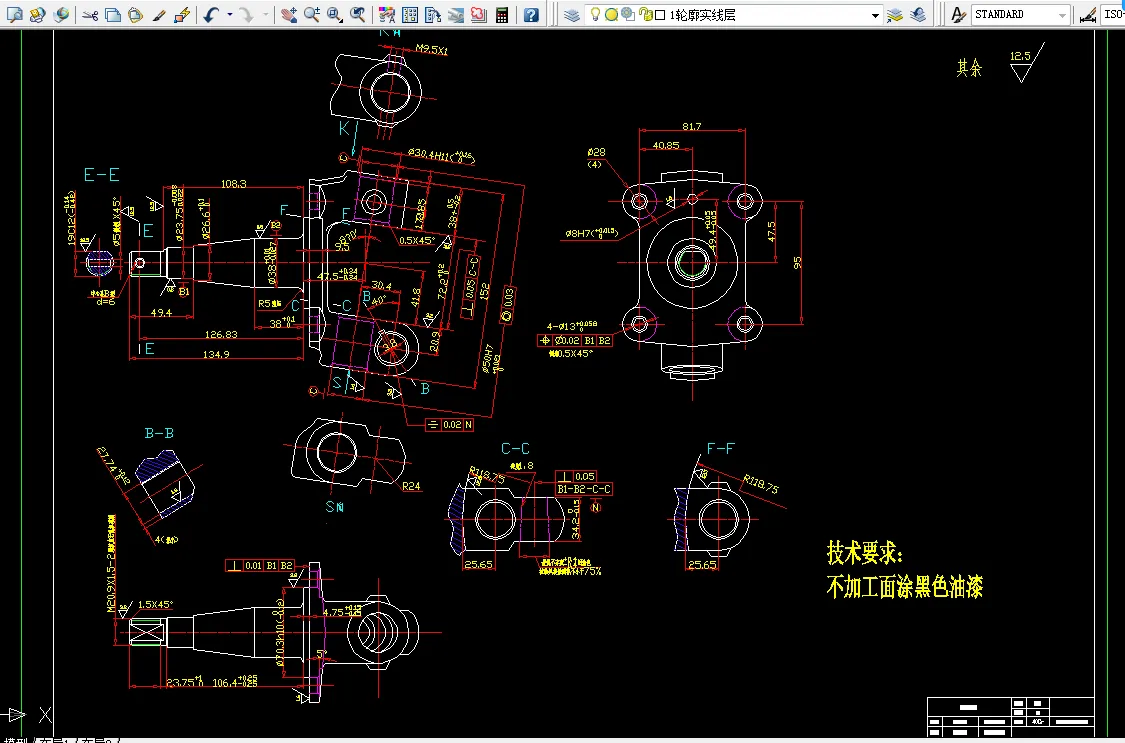Expand the STANDARD text style dropdown

coord(1063,15)
